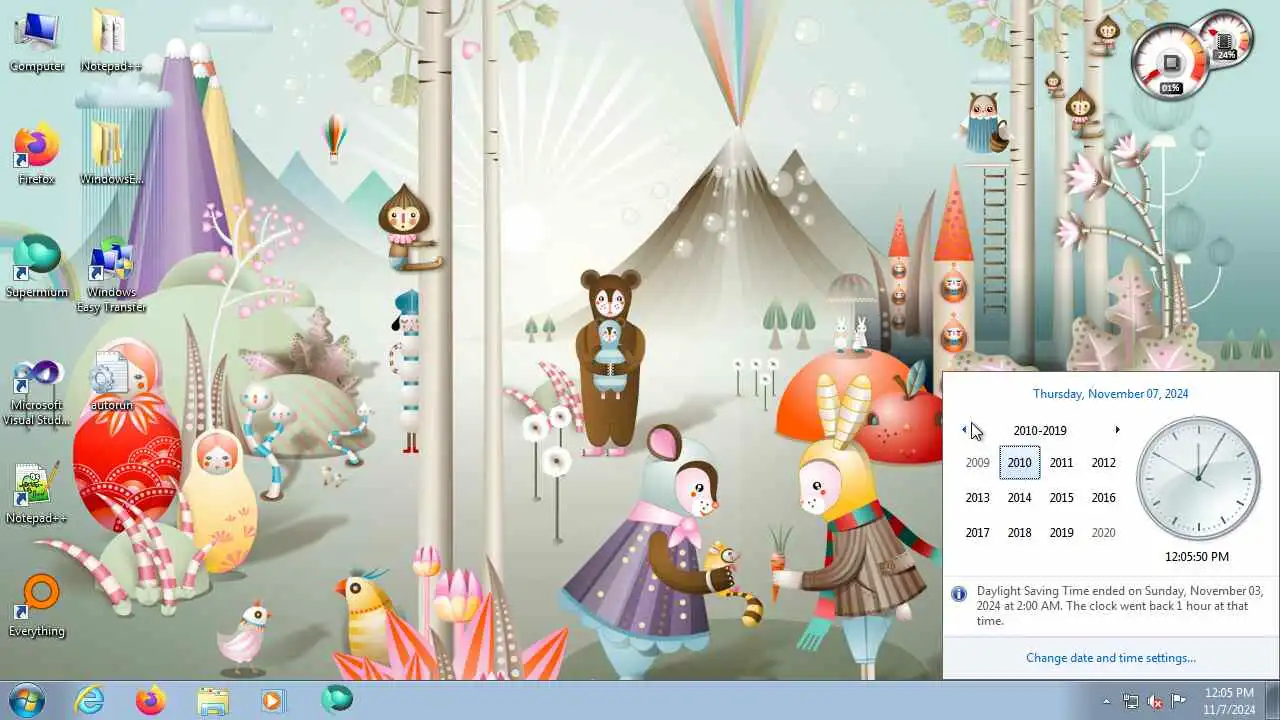Click the Daylight Saving Time info icon
1280x720 pixels.
click(959, 594)
